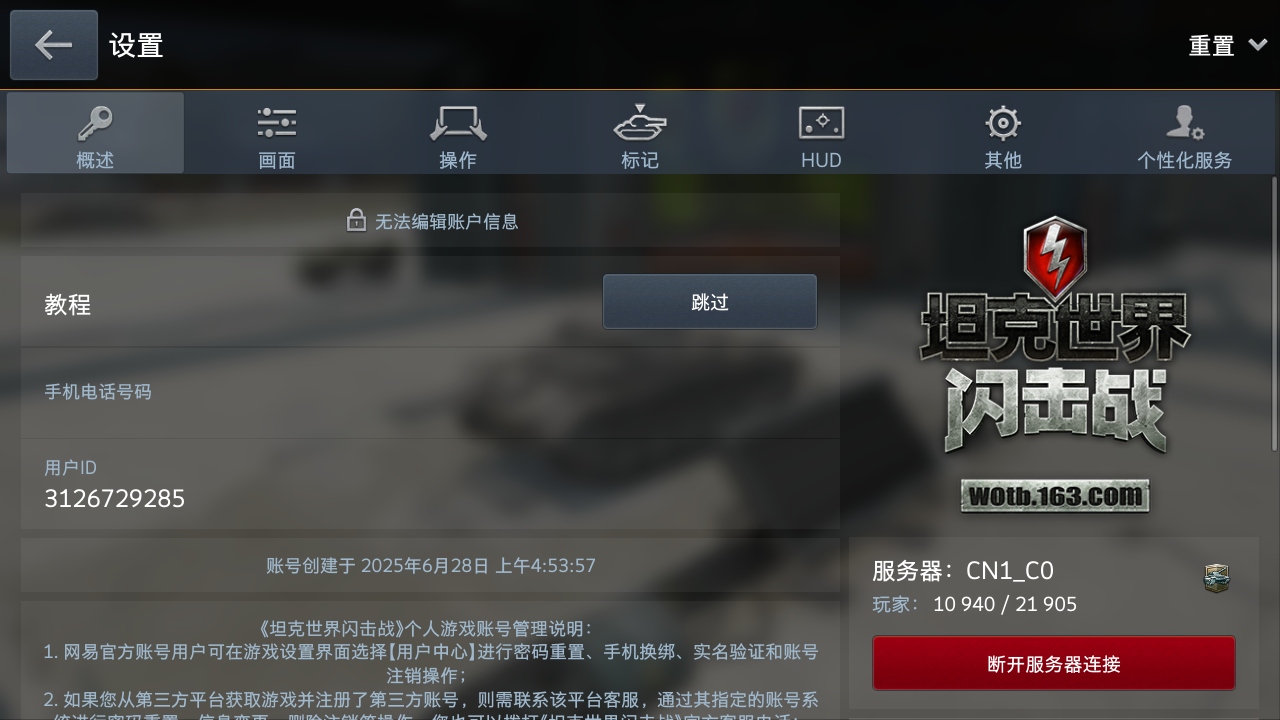Open the 操作 controls icon
Viewport: 1280px width, 720px height.
pyautogui.click(x=458, y=123)
